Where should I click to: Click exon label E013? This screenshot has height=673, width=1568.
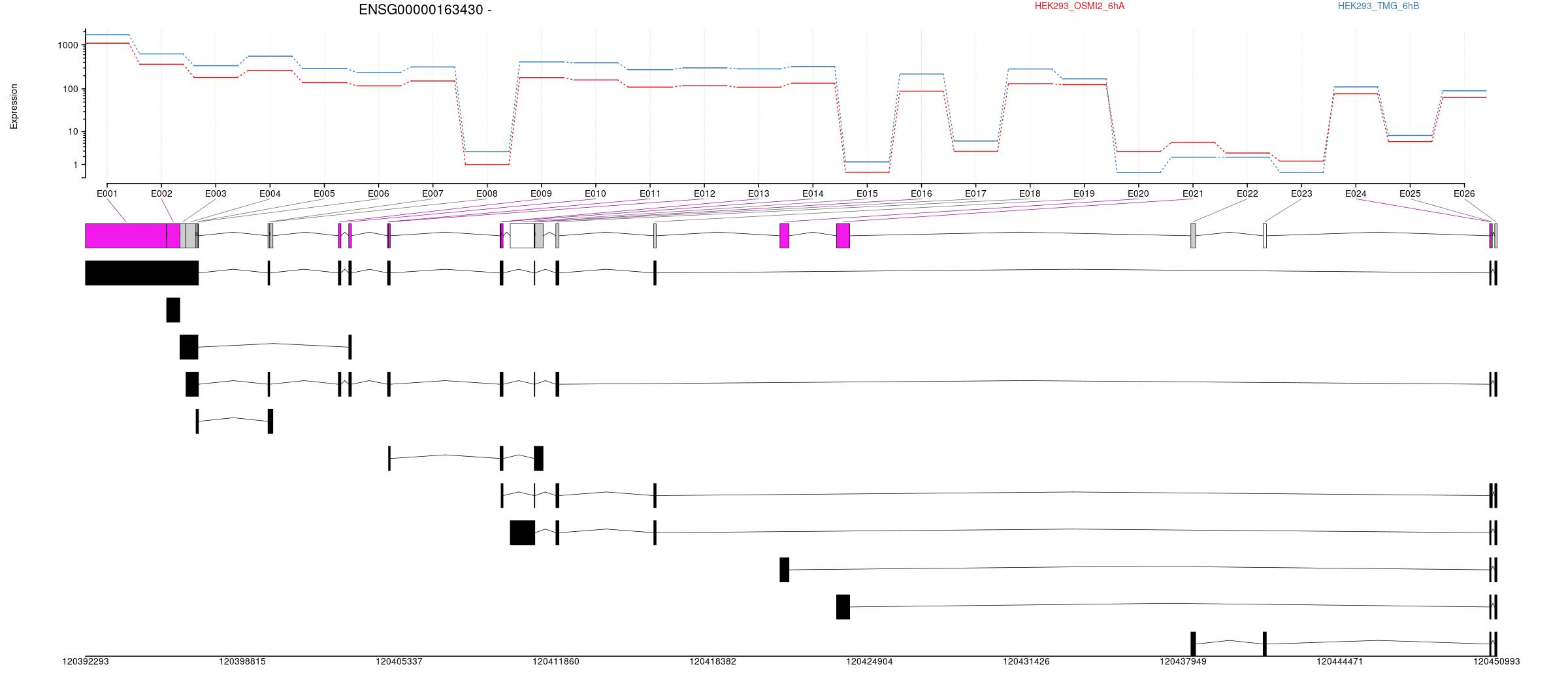coord(759,193)
